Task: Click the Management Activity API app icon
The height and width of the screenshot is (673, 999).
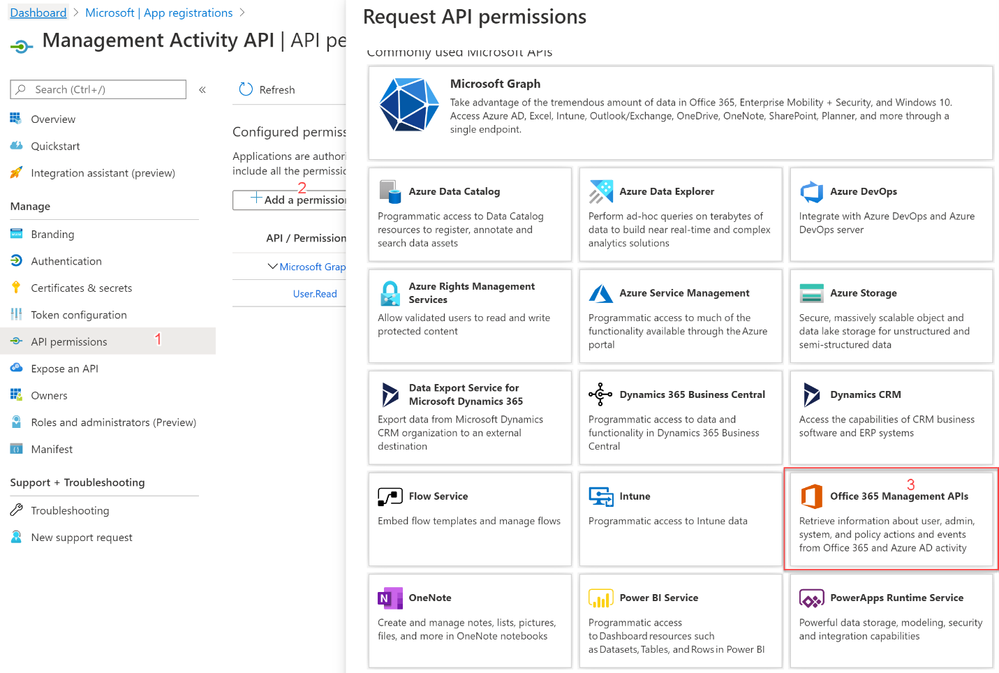Action: tap(21, 46)
